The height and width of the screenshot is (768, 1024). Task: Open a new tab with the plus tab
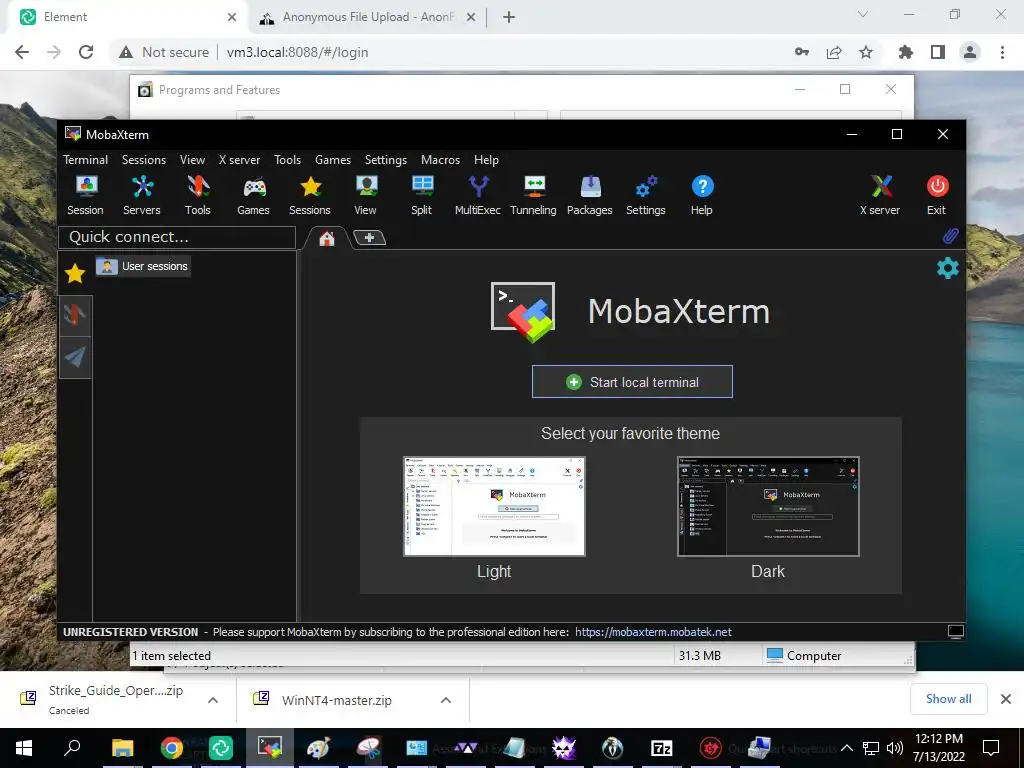[370, 238]
